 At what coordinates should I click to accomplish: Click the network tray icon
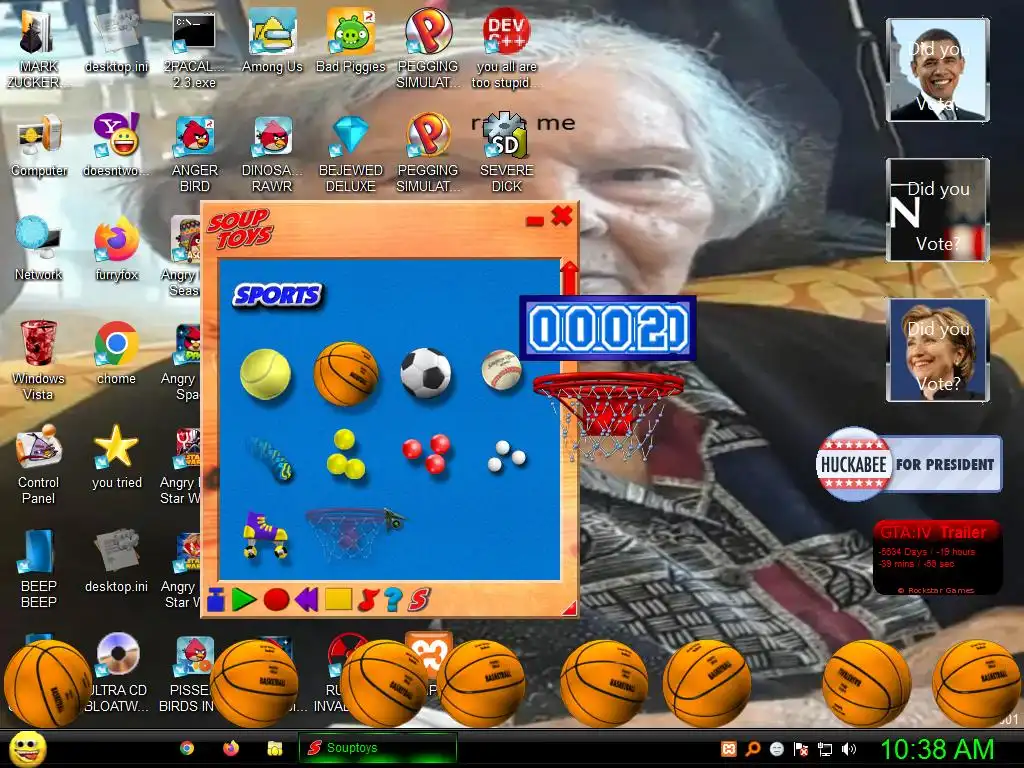[x=825, y=749]
